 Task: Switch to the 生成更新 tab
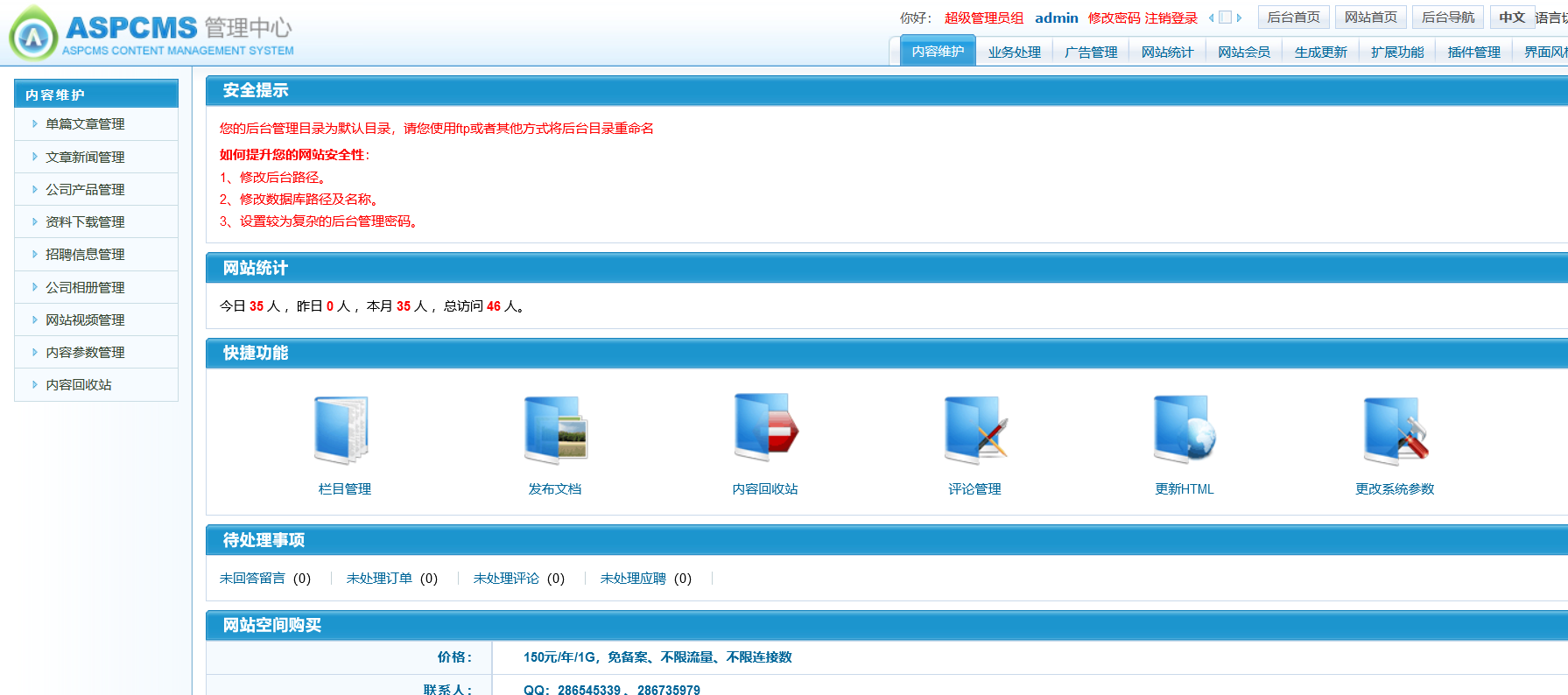tap(1321, 53)
